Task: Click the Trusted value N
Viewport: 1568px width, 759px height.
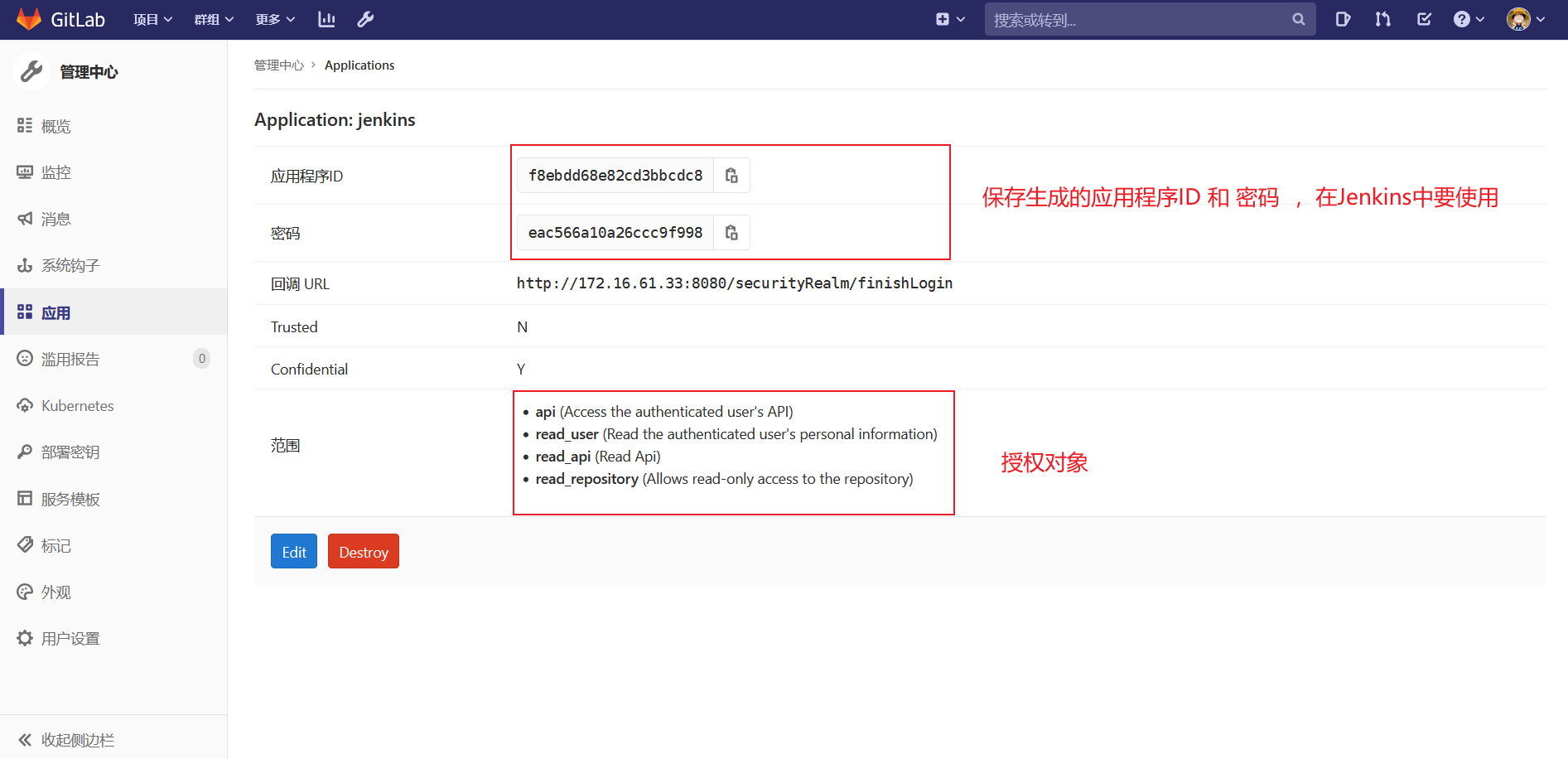Action: pos(523,327)
